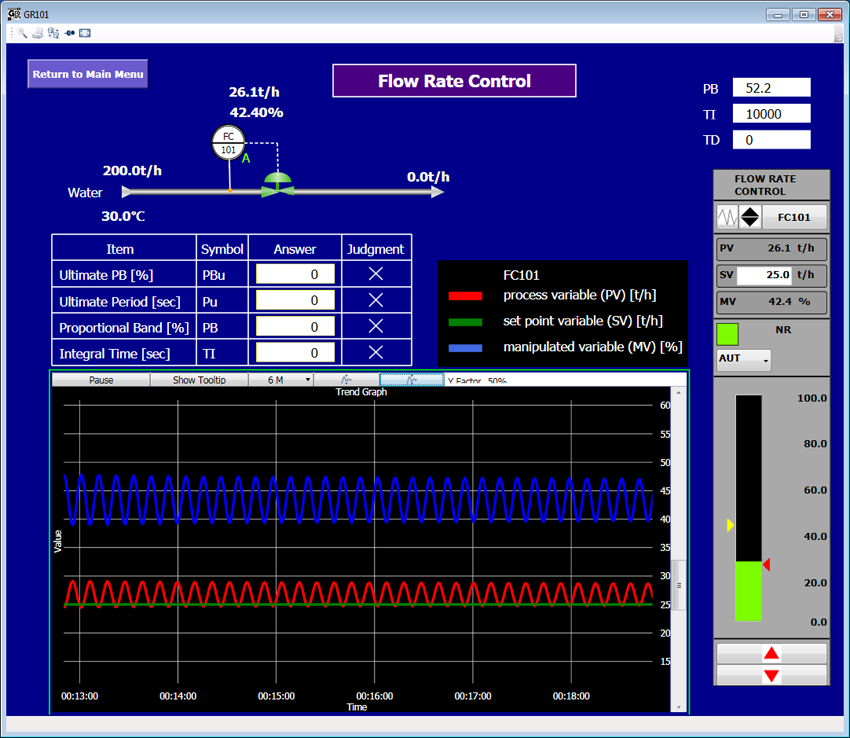
Task: Click the FC101 tag button on faceplate
Action: (794, 217)
